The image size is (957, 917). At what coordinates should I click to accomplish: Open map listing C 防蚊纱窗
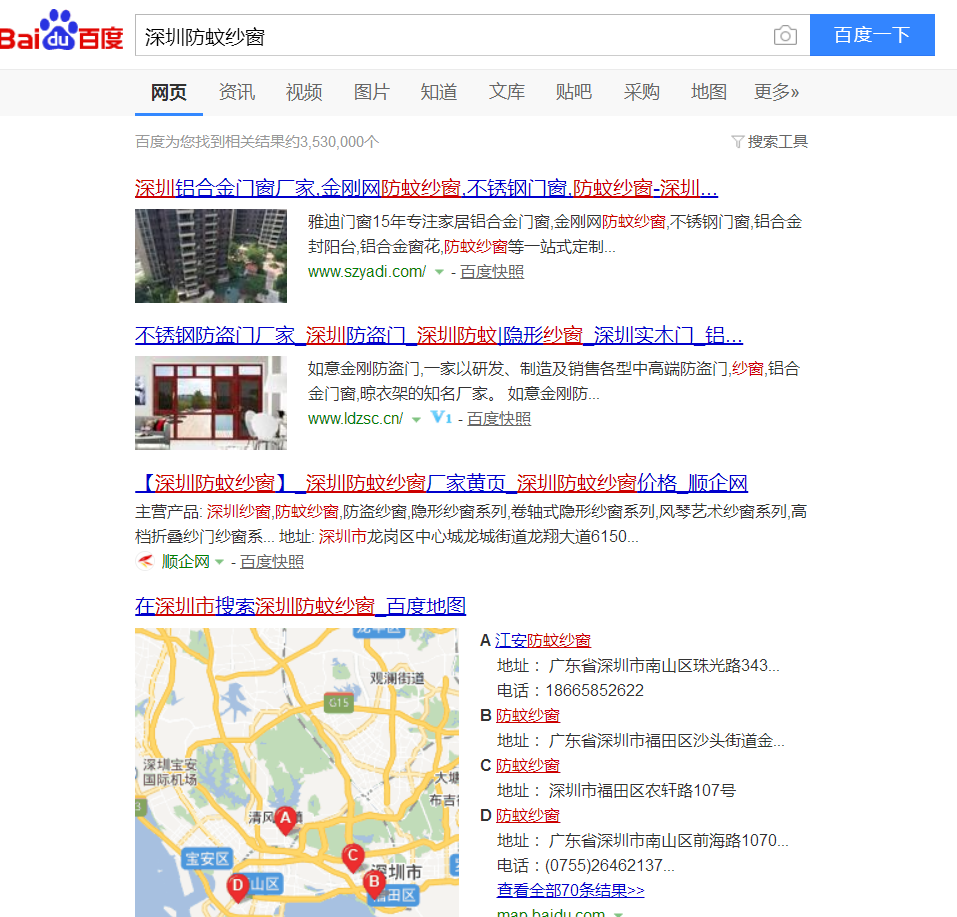528,766
